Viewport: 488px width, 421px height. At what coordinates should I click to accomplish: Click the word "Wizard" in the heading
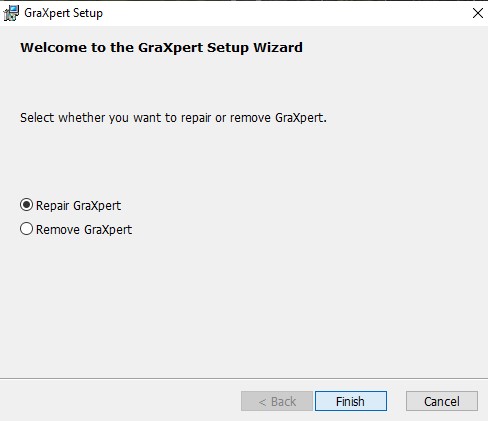(278, 47)
